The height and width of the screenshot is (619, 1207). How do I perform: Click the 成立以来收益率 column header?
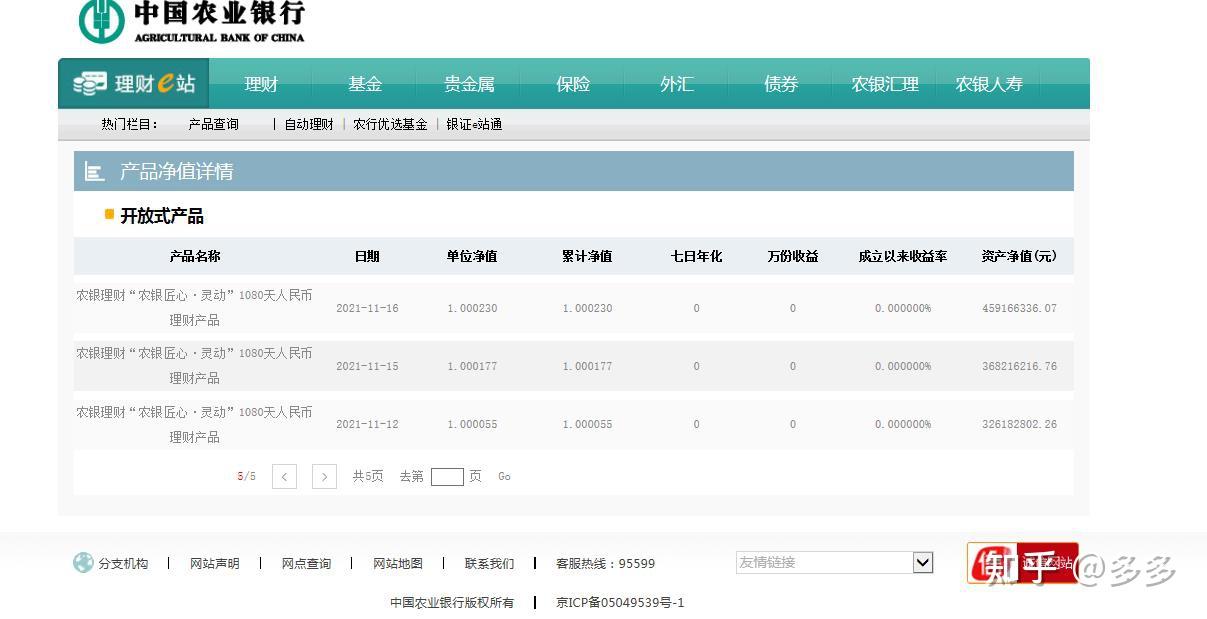click(903, 256)
